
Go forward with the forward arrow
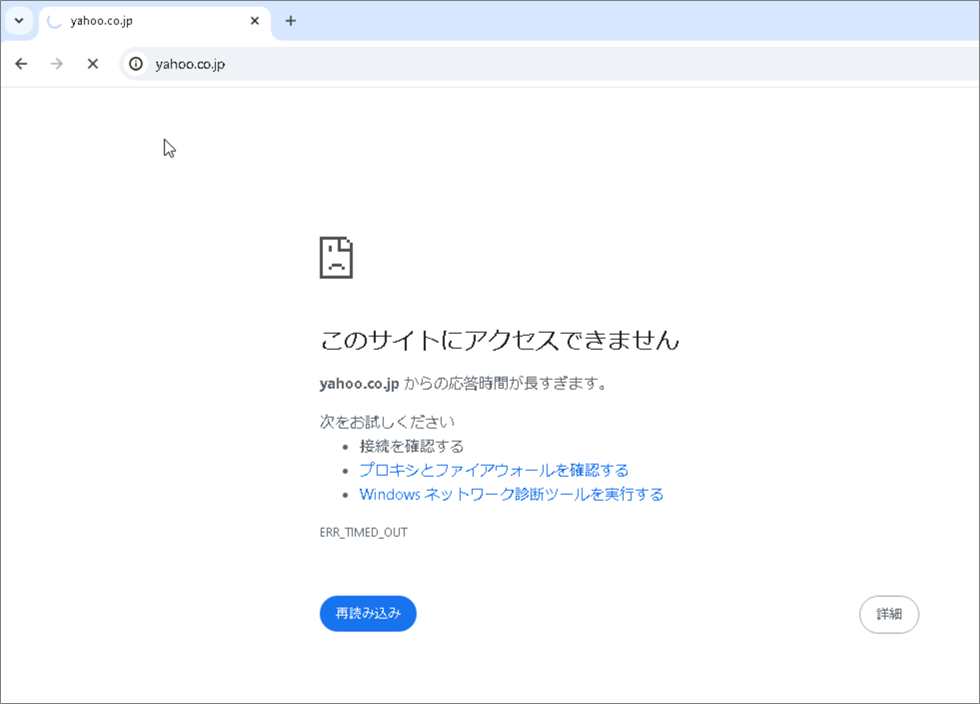(57, 64)
